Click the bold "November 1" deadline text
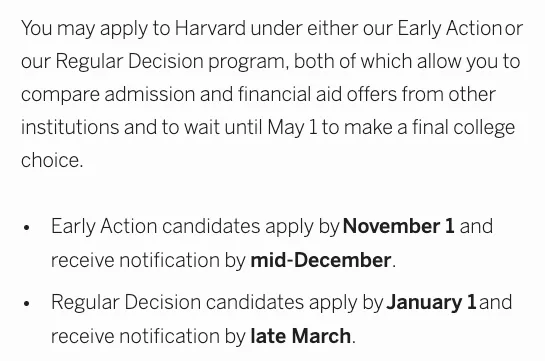545x361 pixels. [398, 226]
